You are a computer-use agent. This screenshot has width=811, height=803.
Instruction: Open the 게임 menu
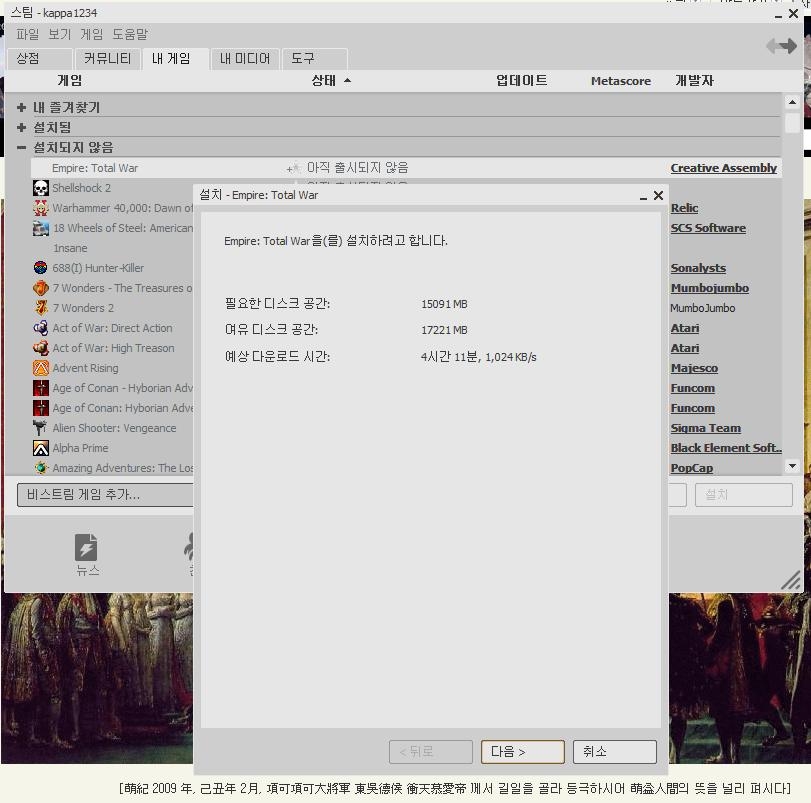tap(92, 34)
